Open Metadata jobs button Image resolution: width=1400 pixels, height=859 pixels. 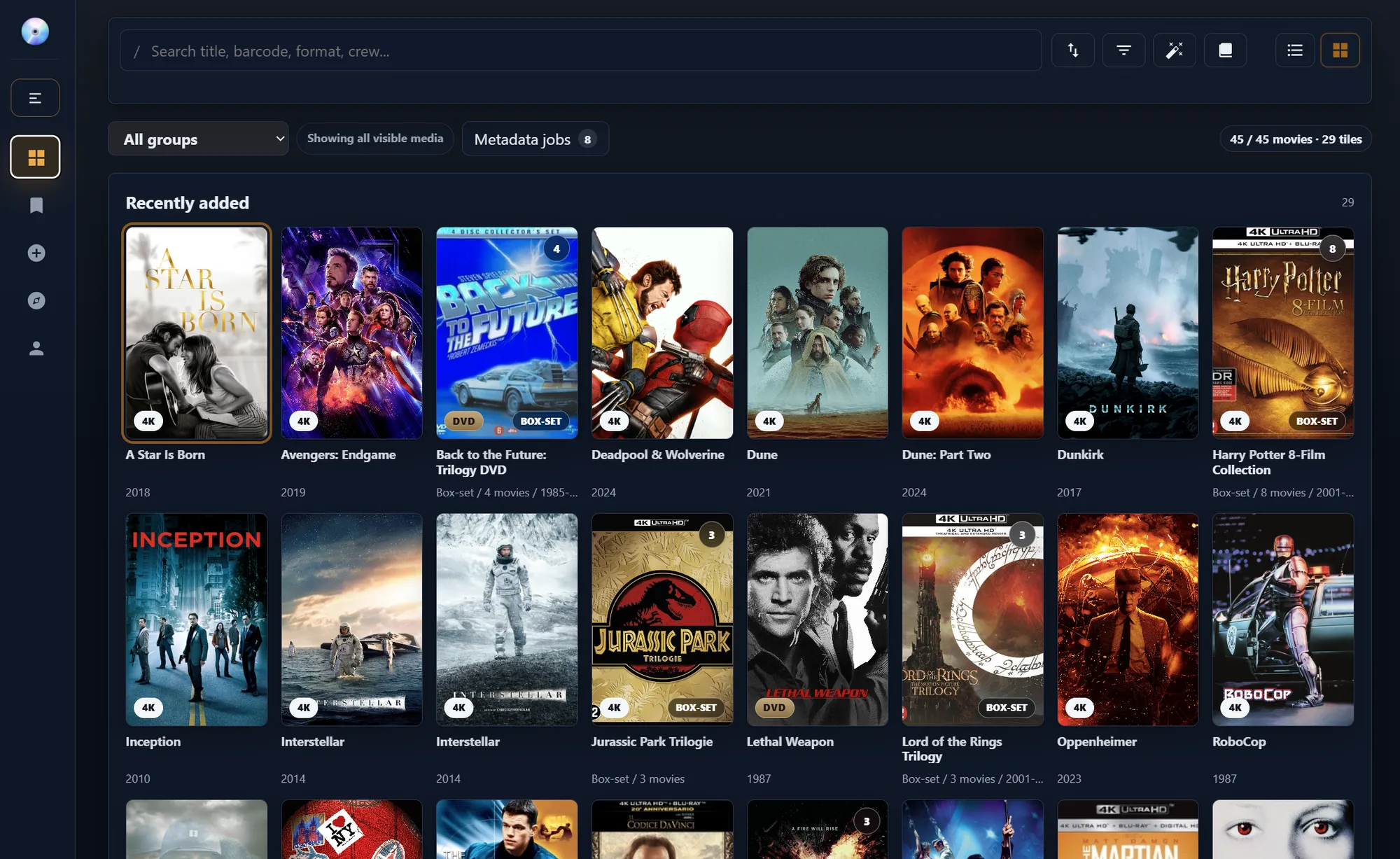pos(535,139)
